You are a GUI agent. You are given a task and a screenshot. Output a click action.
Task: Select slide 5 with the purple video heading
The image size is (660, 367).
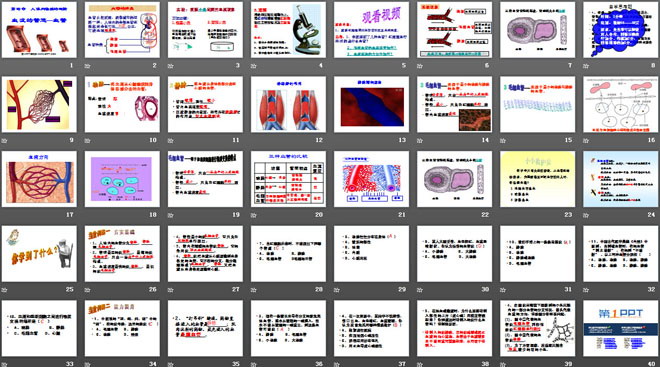click(x=371, y=30)
